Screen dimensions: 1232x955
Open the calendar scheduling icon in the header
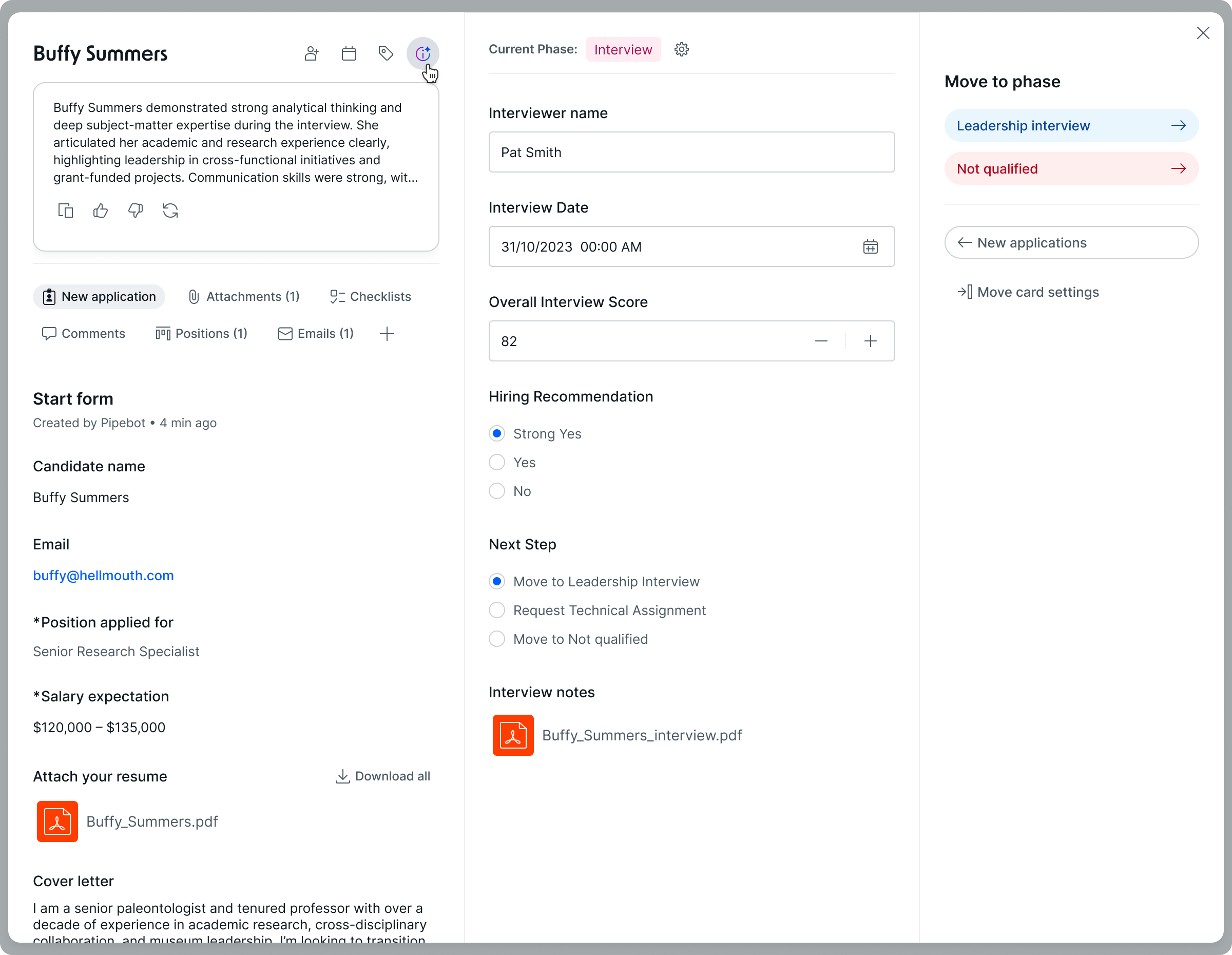click(x=349, y=53)
